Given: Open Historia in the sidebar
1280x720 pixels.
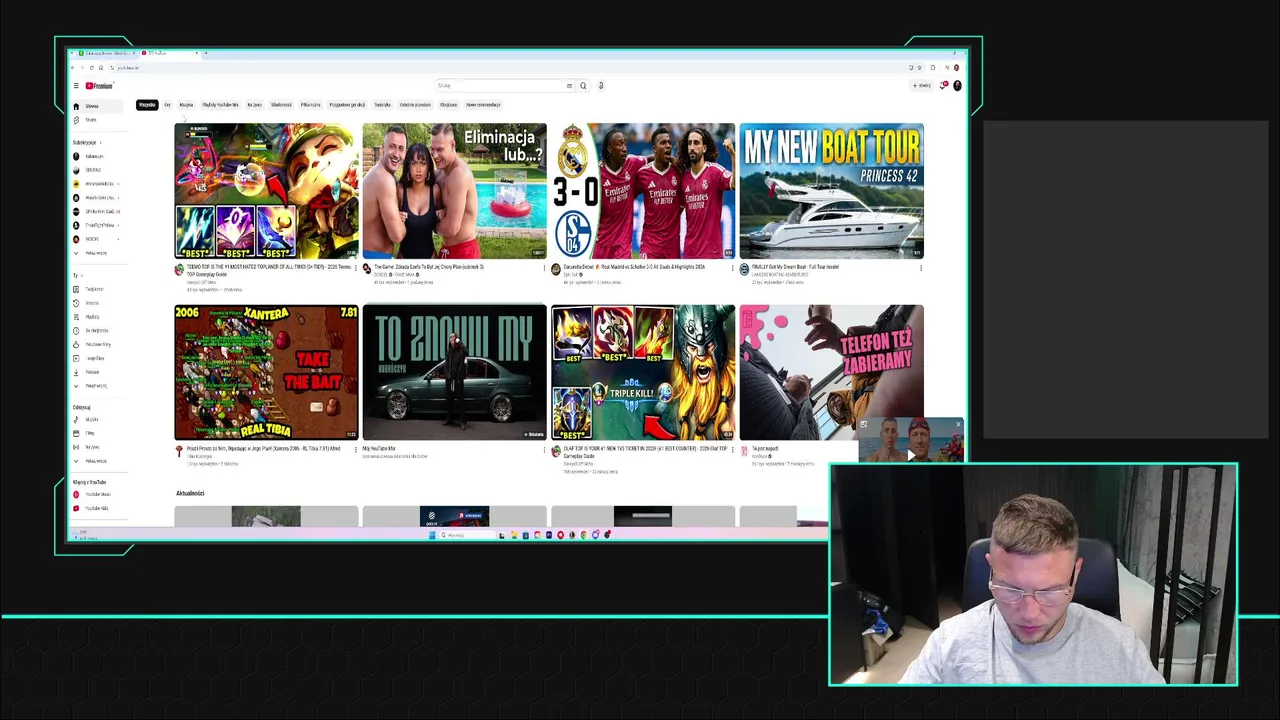Looking at the screenshot, I should click(96, 303).
